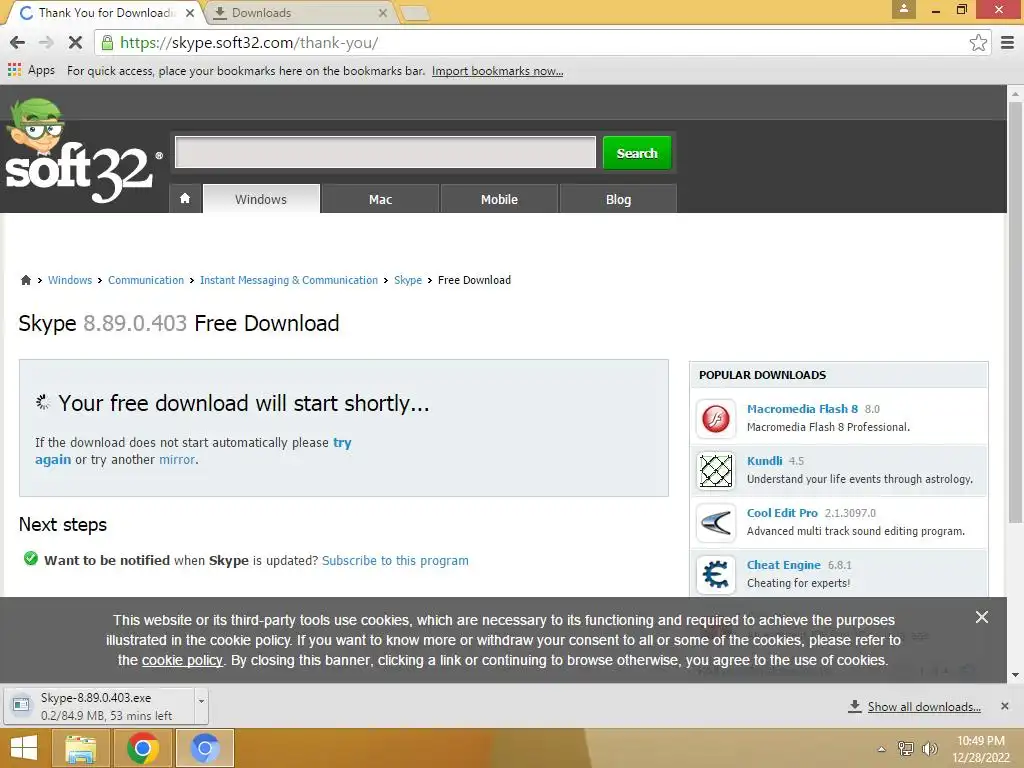Click the Communication breadcrumb link

[x=146, y=280]
